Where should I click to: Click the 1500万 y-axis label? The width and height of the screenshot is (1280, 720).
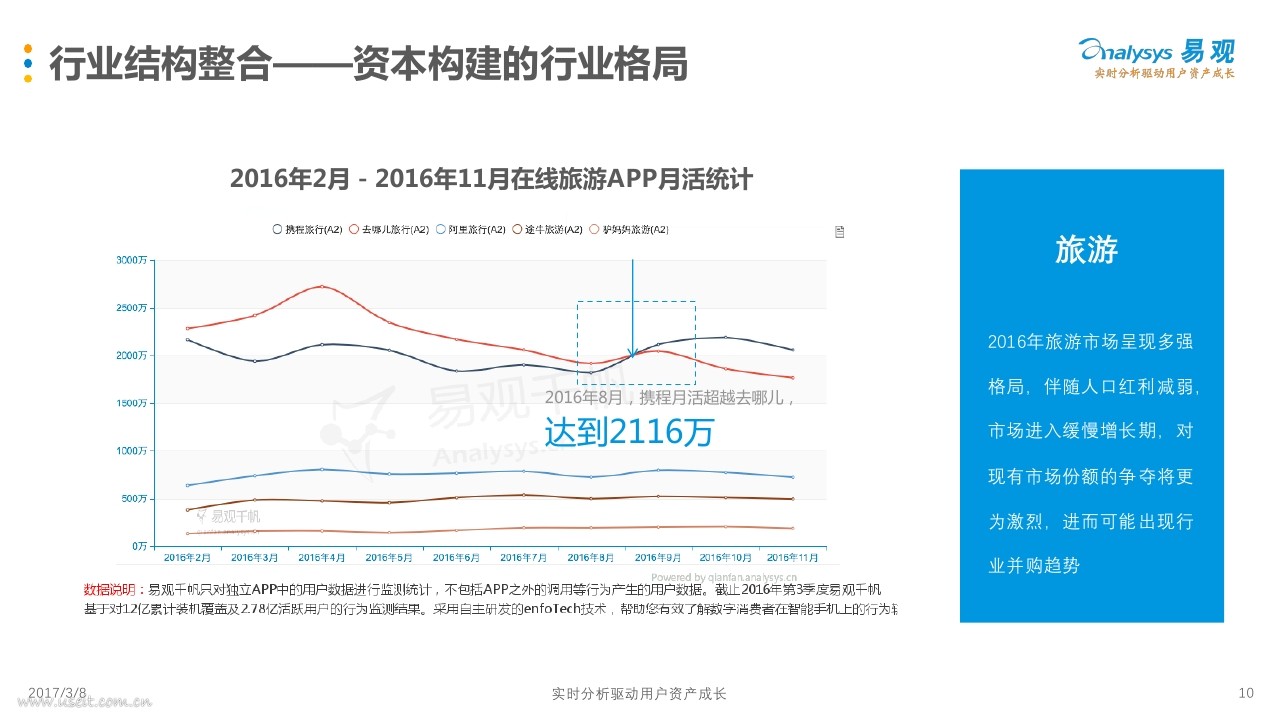130,403
